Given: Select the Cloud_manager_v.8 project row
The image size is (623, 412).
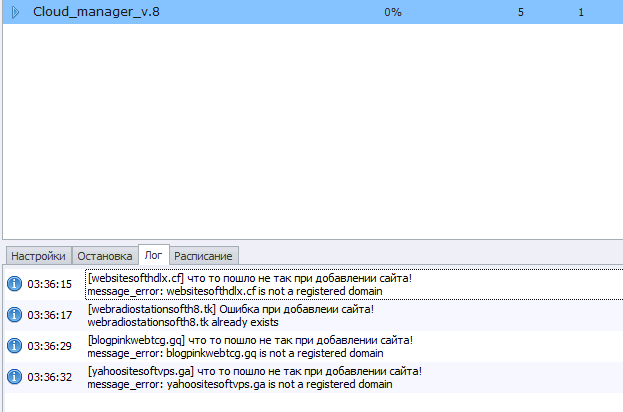Looking at the screenshot, I should click(313, 12).
